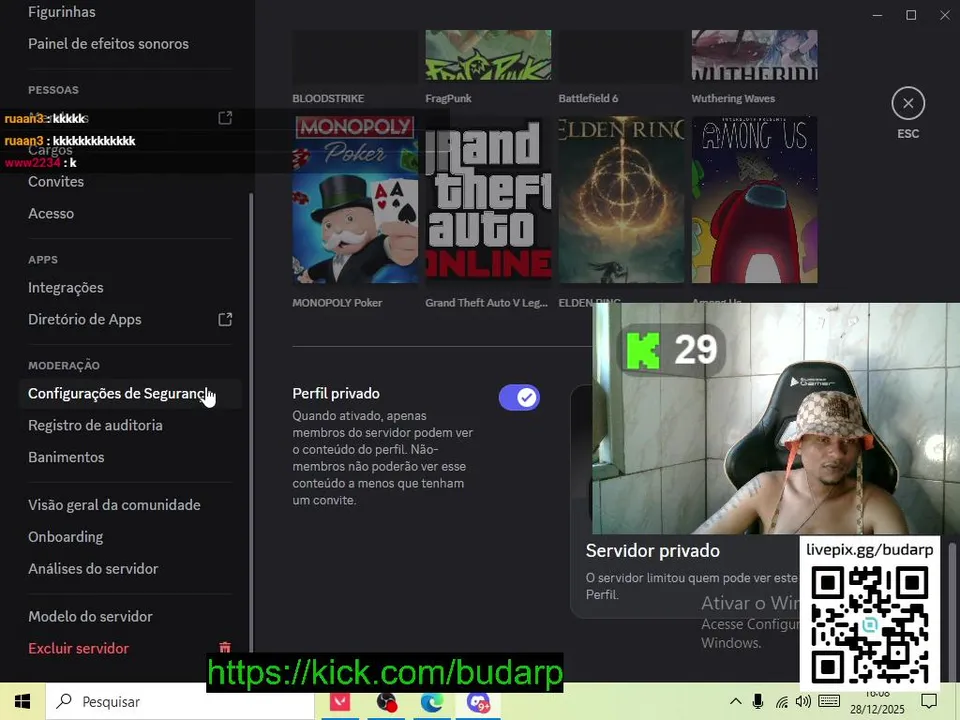Click the sidebar scrollbar
Viewport: 960px width, 720px height.
pos(250,422)
